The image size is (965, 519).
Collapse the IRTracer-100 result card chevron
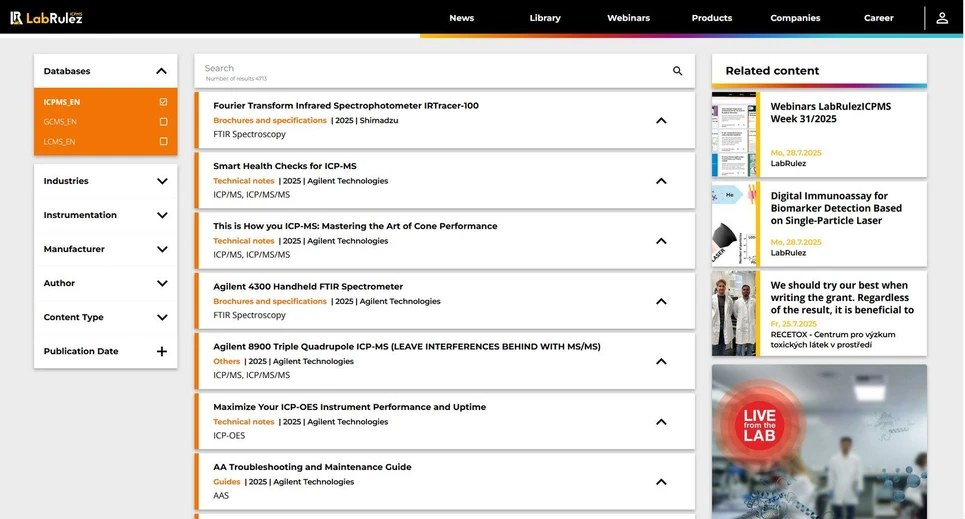click(661, 121)
